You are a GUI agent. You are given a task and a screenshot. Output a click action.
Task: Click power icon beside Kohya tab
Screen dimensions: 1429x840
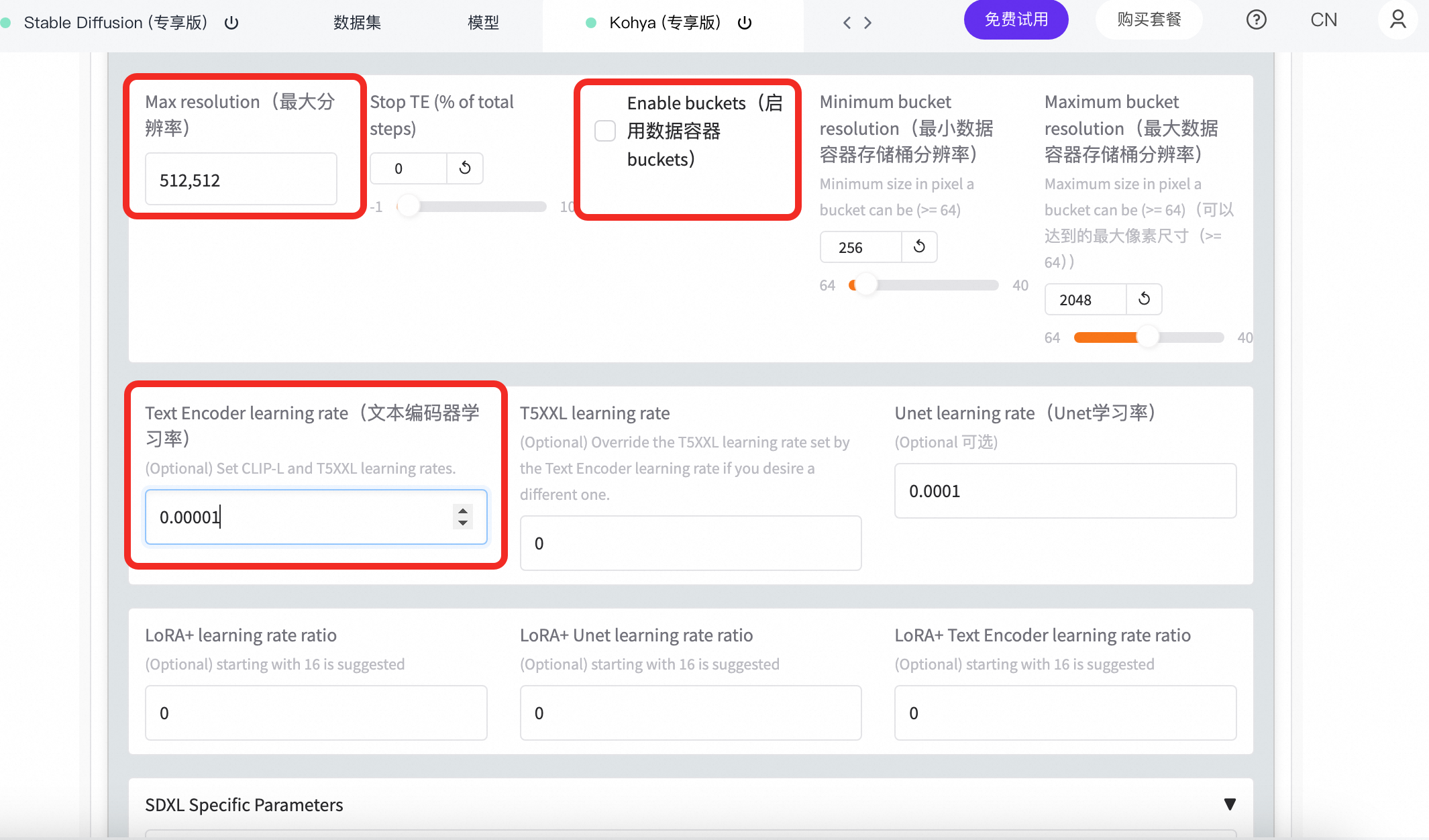(745, 23)
